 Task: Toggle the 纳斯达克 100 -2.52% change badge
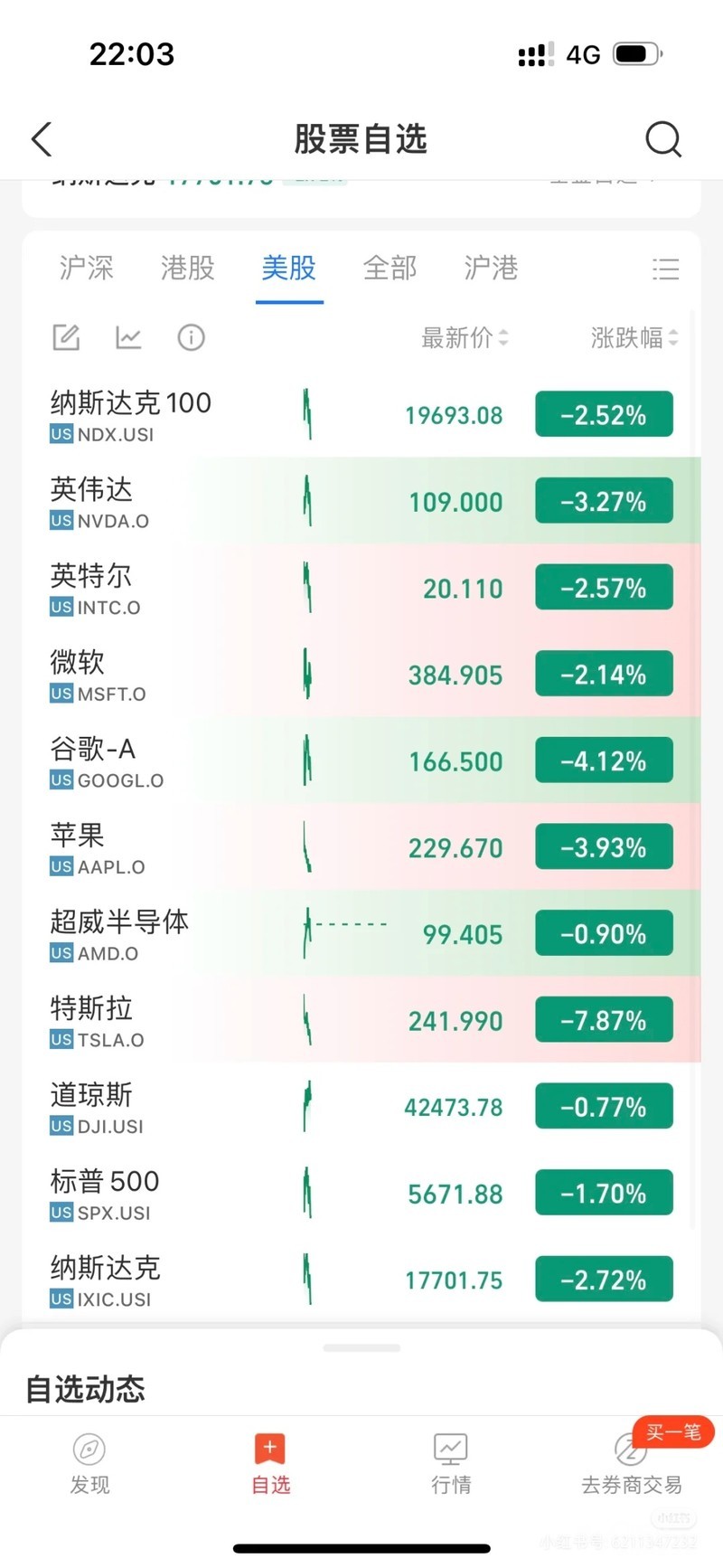pos(604,415)
